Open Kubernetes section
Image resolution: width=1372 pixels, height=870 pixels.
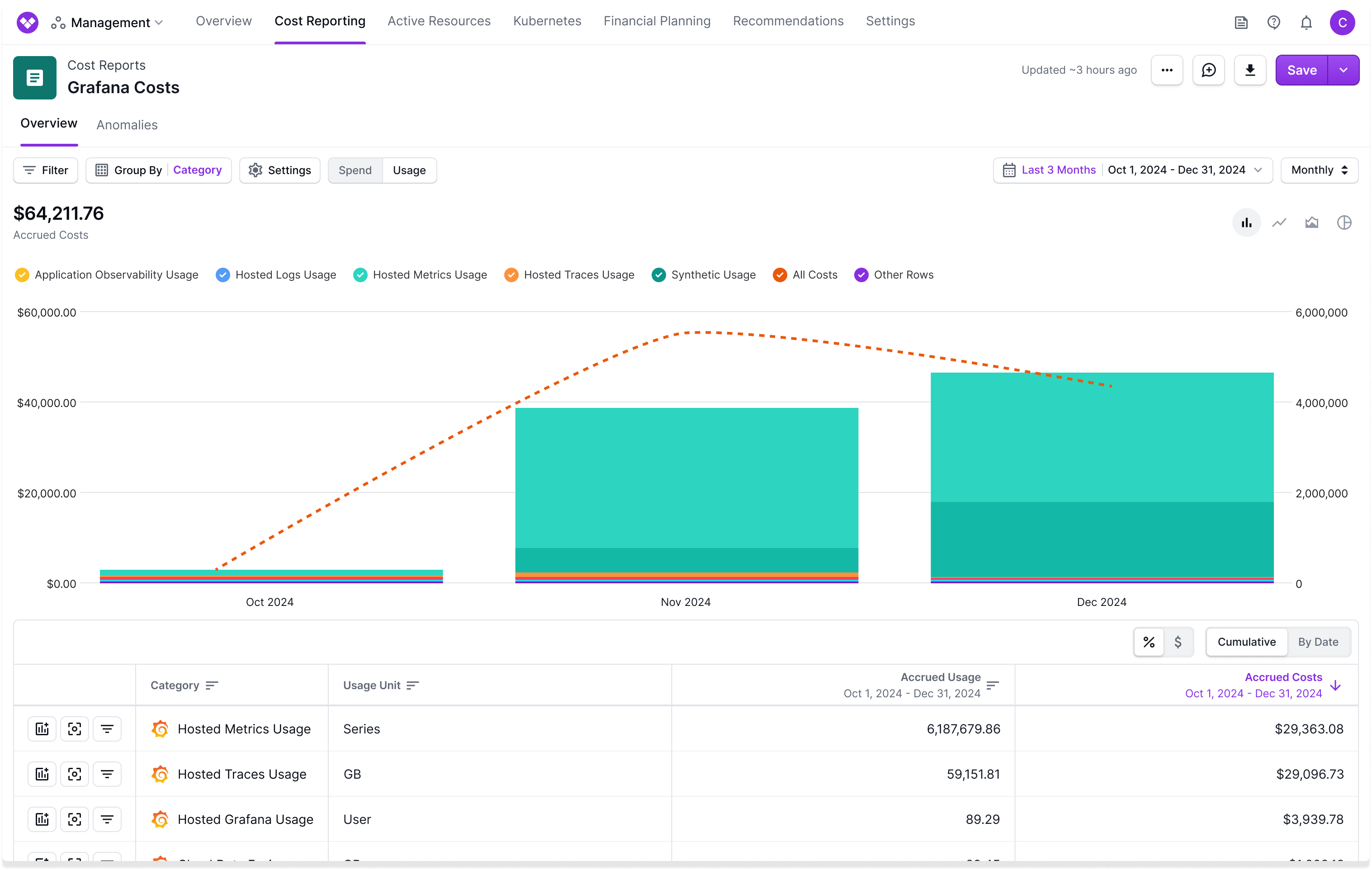tap(547, 21)
